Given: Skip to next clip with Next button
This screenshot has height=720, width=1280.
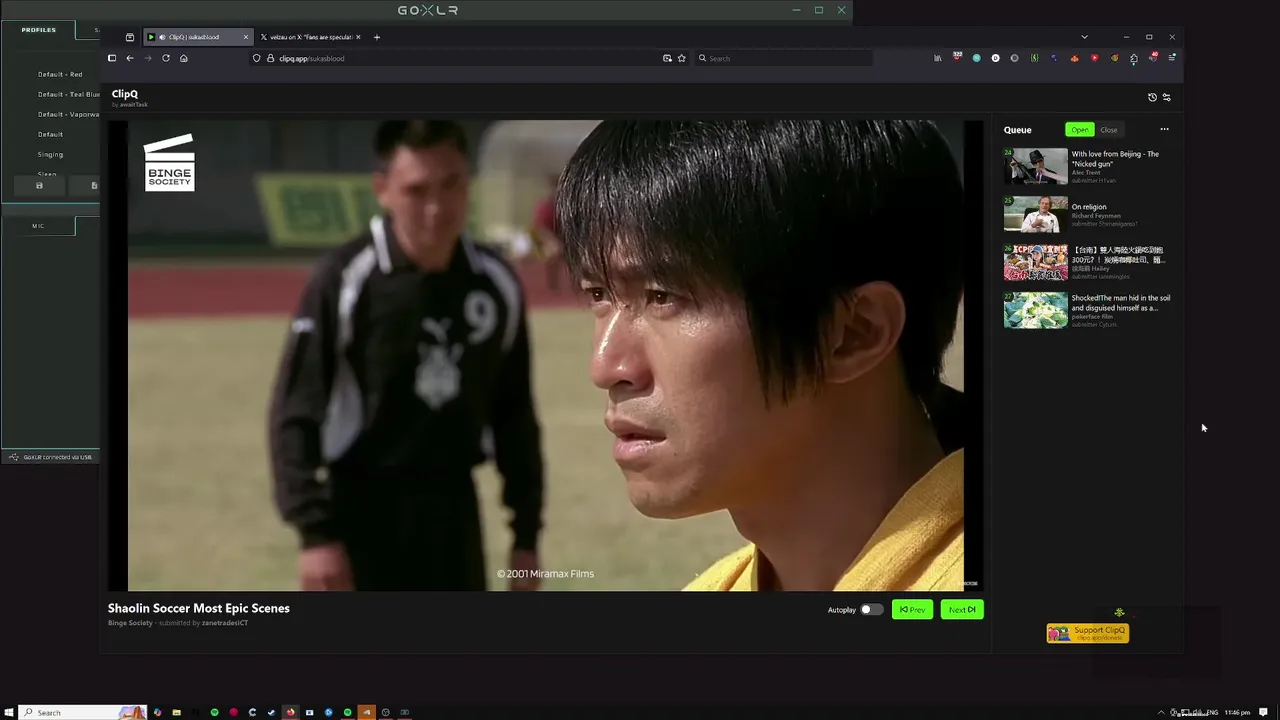Looking at the screenshot, I should point(962,609).
